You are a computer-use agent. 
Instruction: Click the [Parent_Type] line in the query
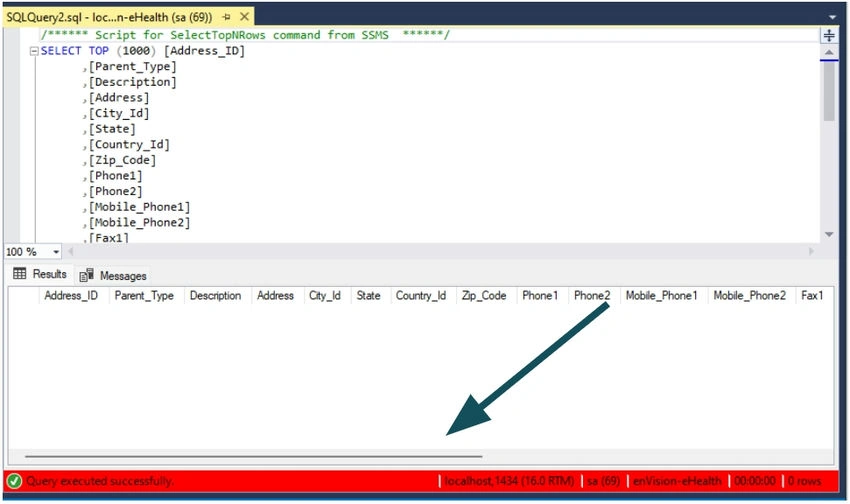click(133, 67)
